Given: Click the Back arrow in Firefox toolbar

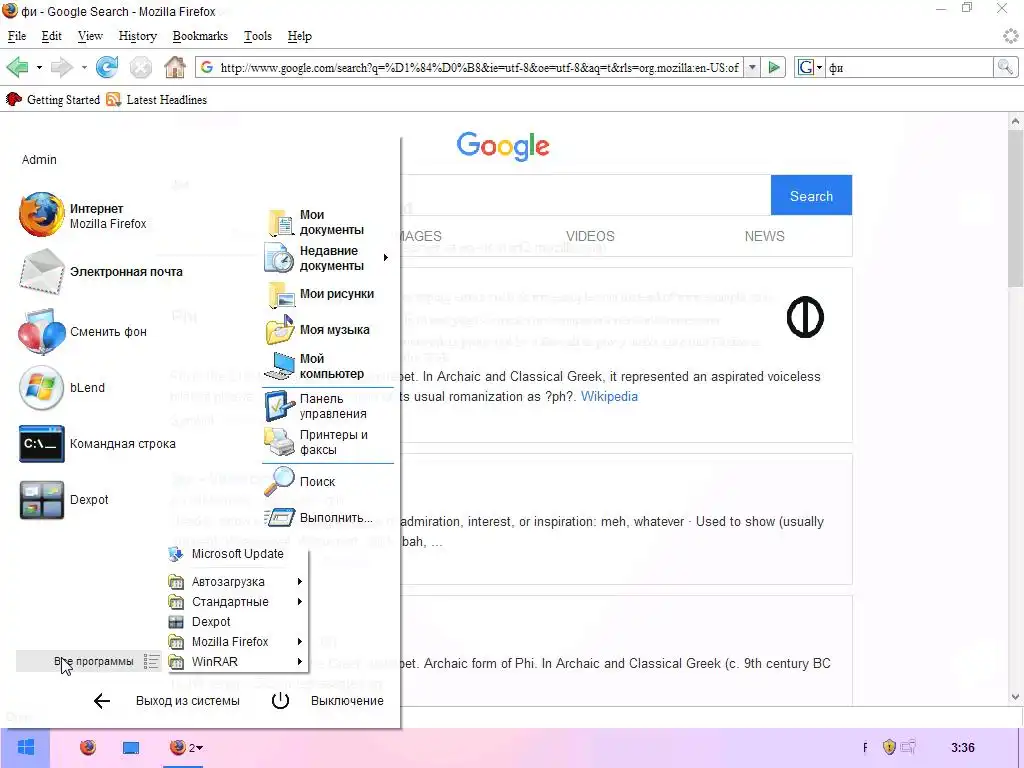Looking at the screenshot, I should 18,67.
